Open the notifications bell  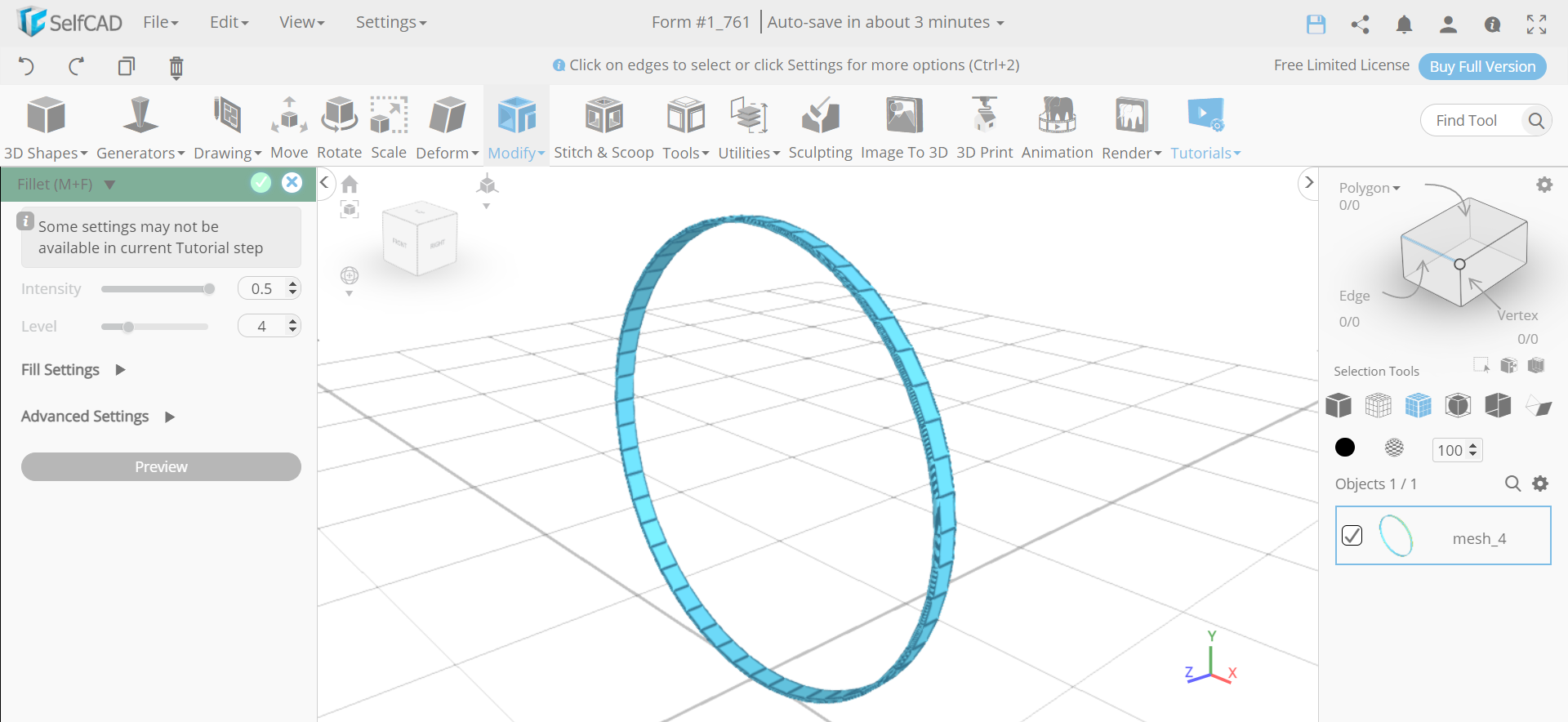tap(1404, 25)
